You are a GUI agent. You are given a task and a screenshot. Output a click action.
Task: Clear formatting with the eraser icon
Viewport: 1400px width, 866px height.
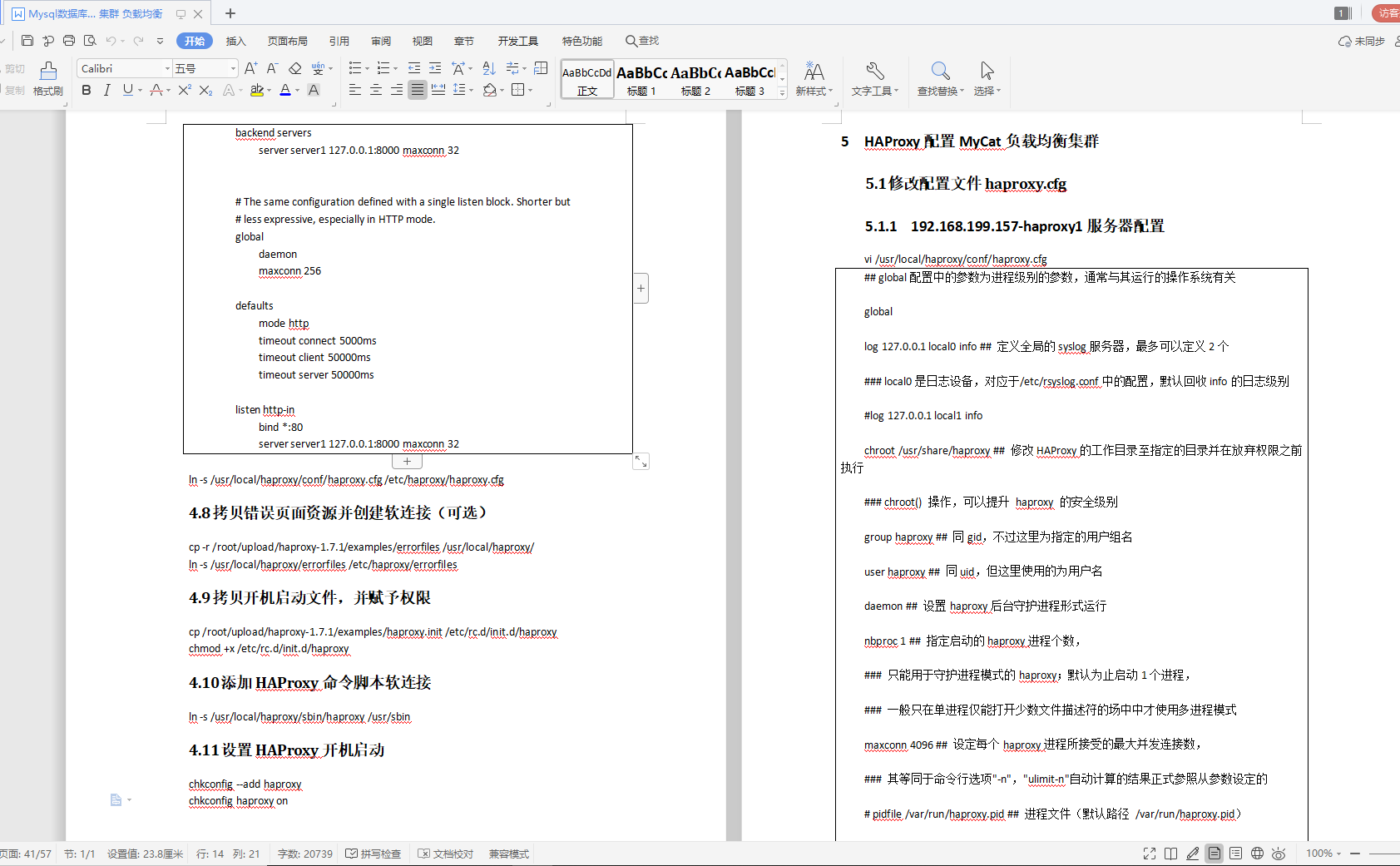tap(294, 68)
